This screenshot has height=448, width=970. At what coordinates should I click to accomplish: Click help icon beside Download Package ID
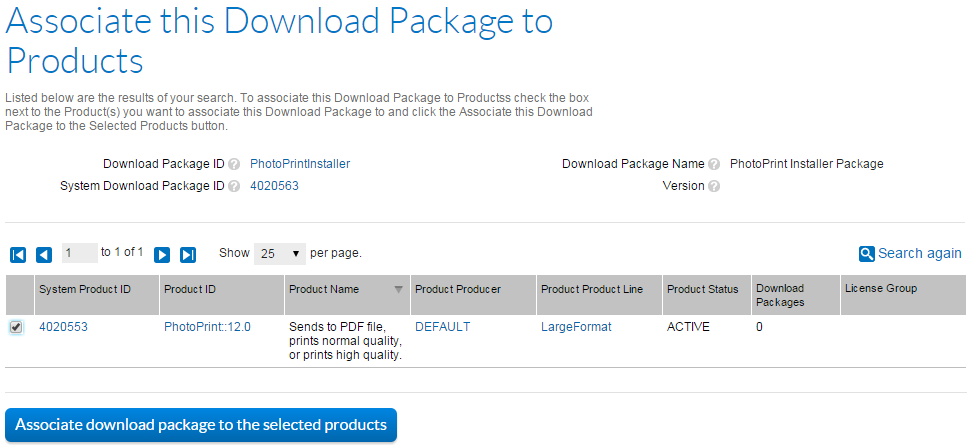click(234, 164)
